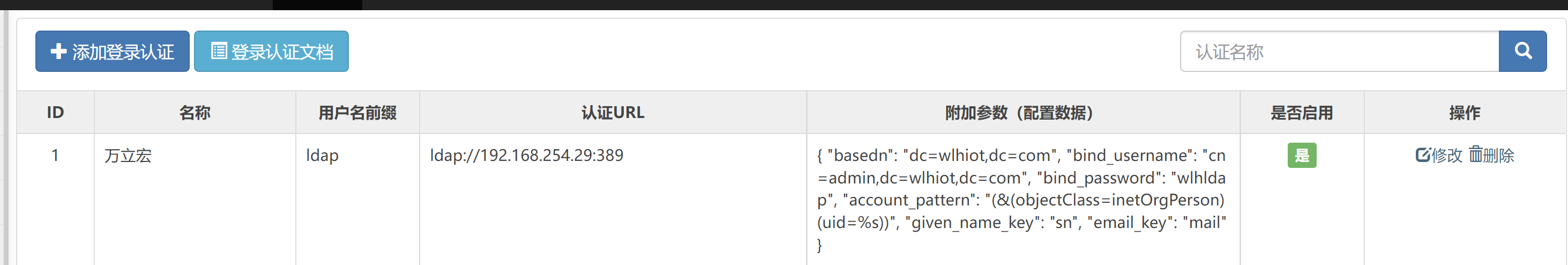Click the 是否启用 column header
This screenshot has height=265, width=1568.
point(1301,113)
